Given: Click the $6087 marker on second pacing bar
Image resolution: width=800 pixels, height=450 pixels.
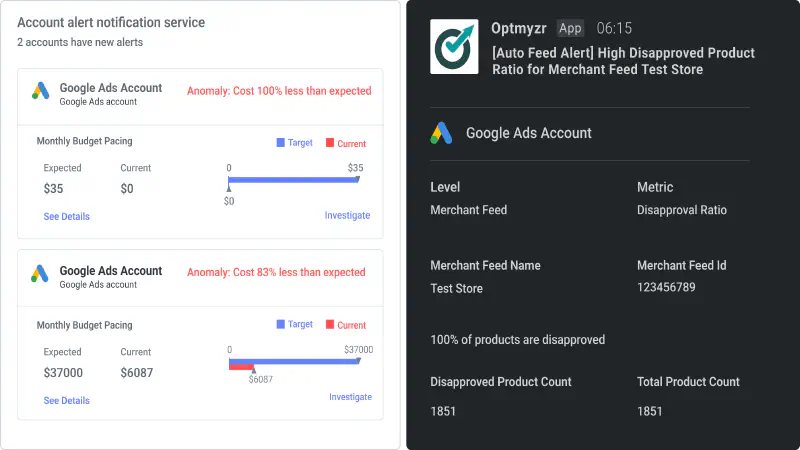Looking at the screenshot, I should click(254, 370).
